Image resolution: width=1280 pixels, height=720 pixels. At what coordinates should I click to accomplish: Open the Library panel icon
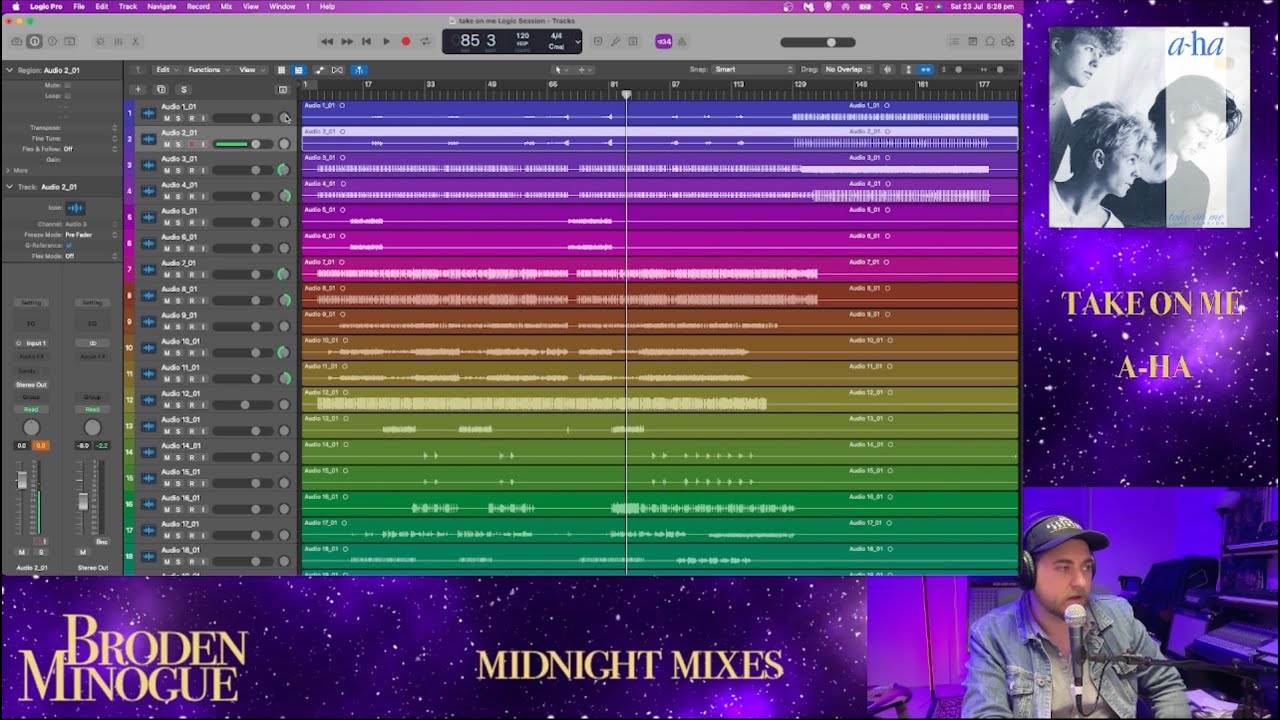point(17,41)
